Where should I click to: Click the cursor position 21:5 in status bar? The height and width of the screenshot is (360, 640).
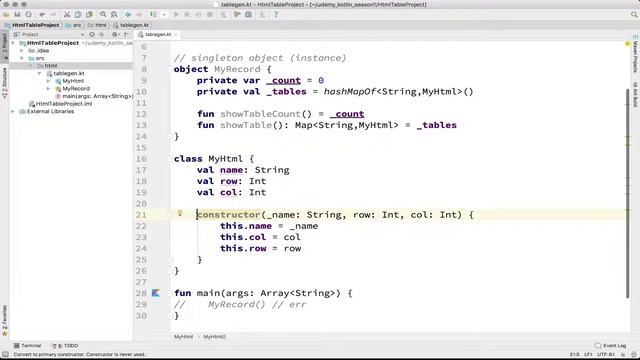574,354
